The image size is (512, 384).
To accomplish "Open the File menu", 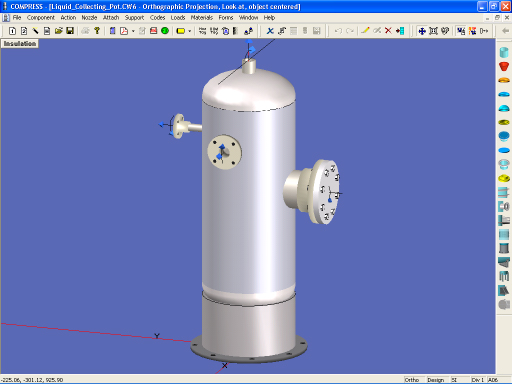I will (x=17, y=18).
